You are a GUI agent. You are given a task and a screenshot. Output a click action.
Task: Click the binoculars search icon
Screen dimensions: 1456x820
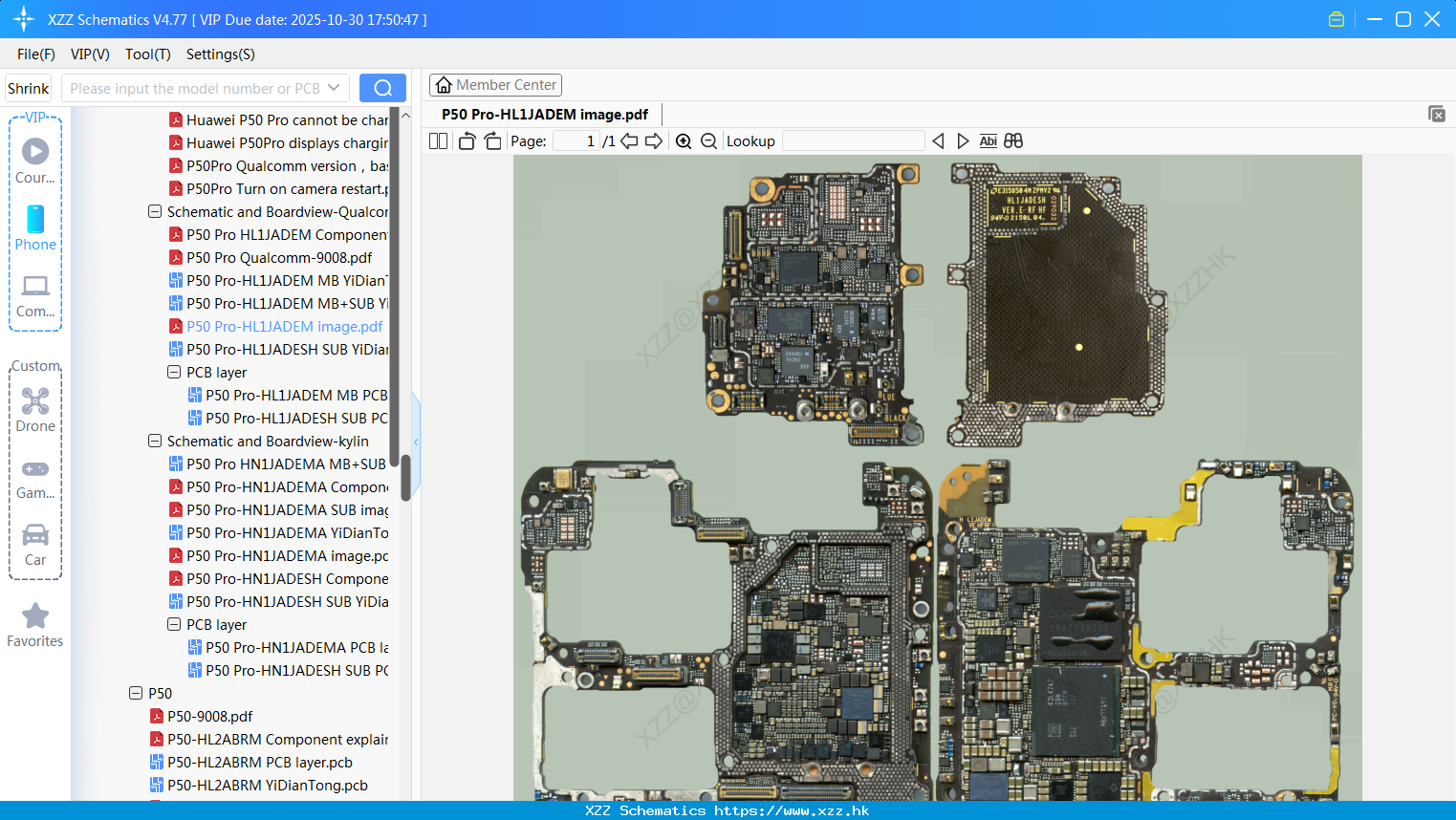coord(1013,141)
